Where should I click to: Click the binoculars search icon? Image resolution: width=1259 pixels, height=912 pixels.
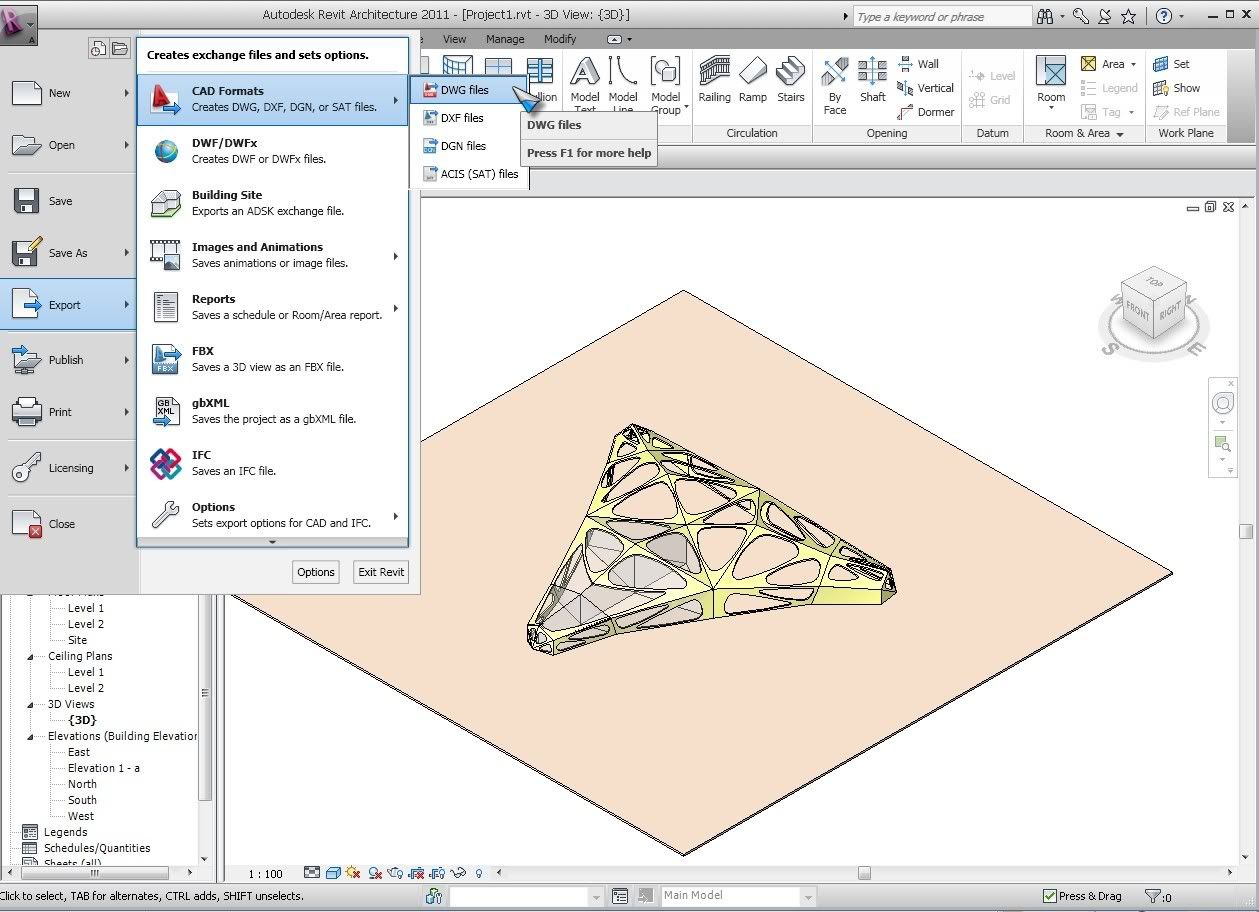click(1045, 16)
